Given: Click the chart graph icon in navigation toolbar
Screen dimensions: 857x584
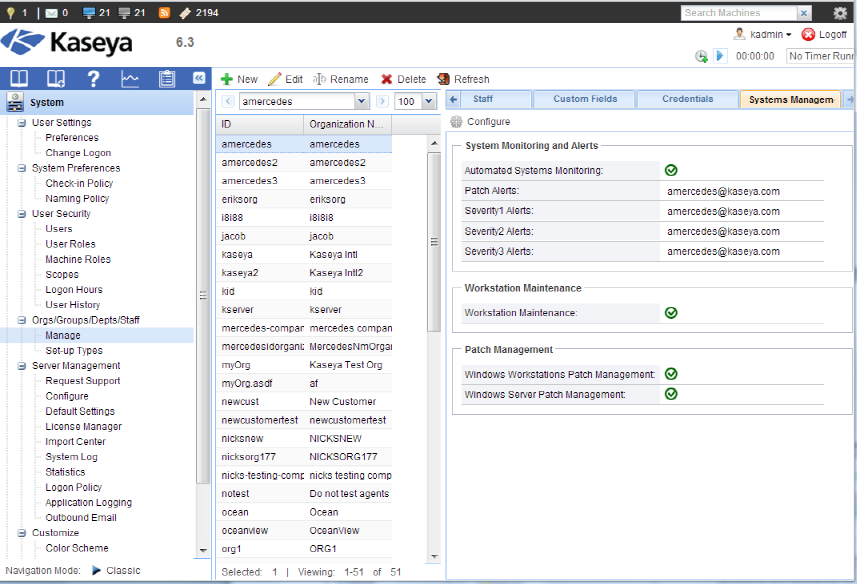Looking at the screenshot, I should coord(130,78).
